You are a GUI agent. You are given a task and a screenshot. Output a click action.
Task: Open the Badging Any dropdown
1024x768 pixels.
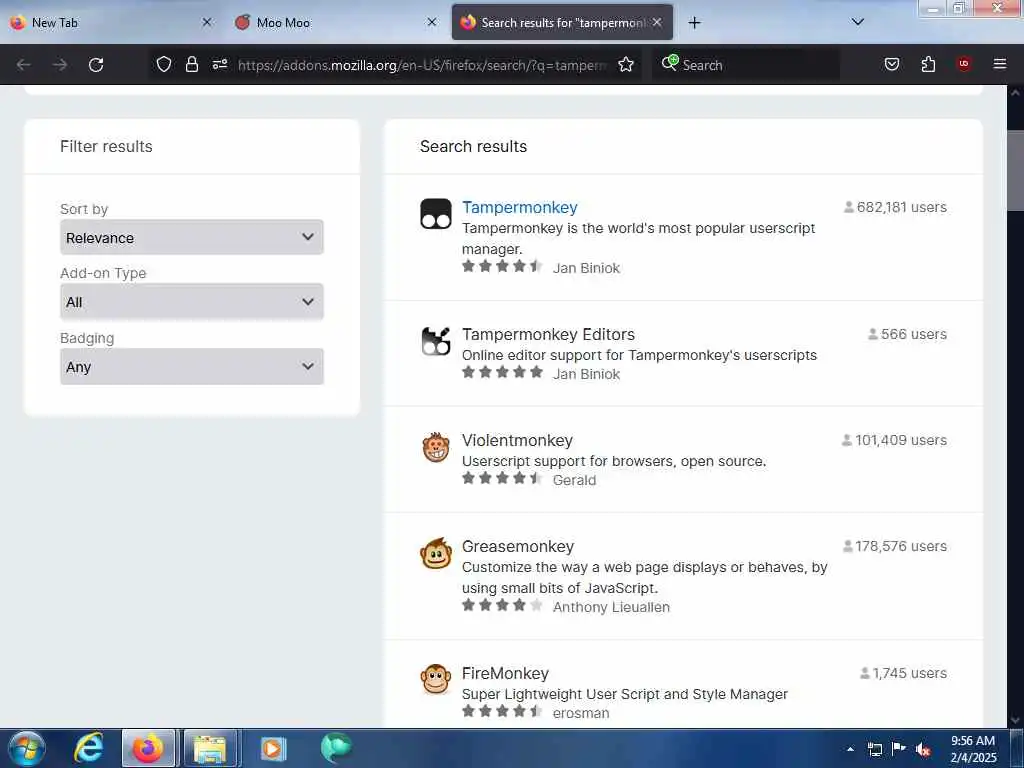coord(191,366)
